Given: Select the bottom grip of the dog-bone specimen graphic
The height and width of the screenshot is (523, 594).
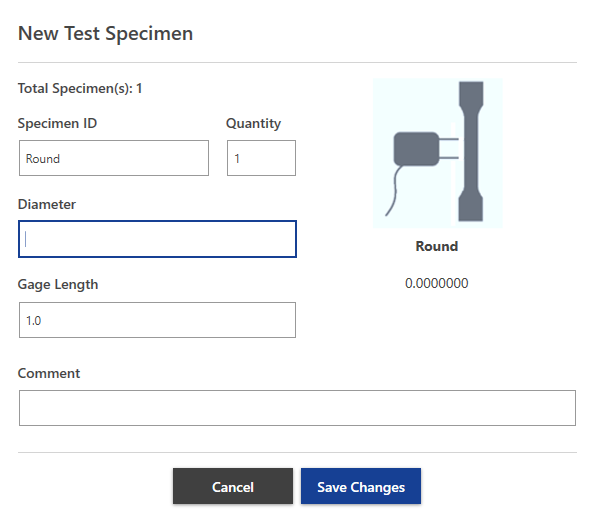Looking at the screenshot, I should tap(471, 209).
